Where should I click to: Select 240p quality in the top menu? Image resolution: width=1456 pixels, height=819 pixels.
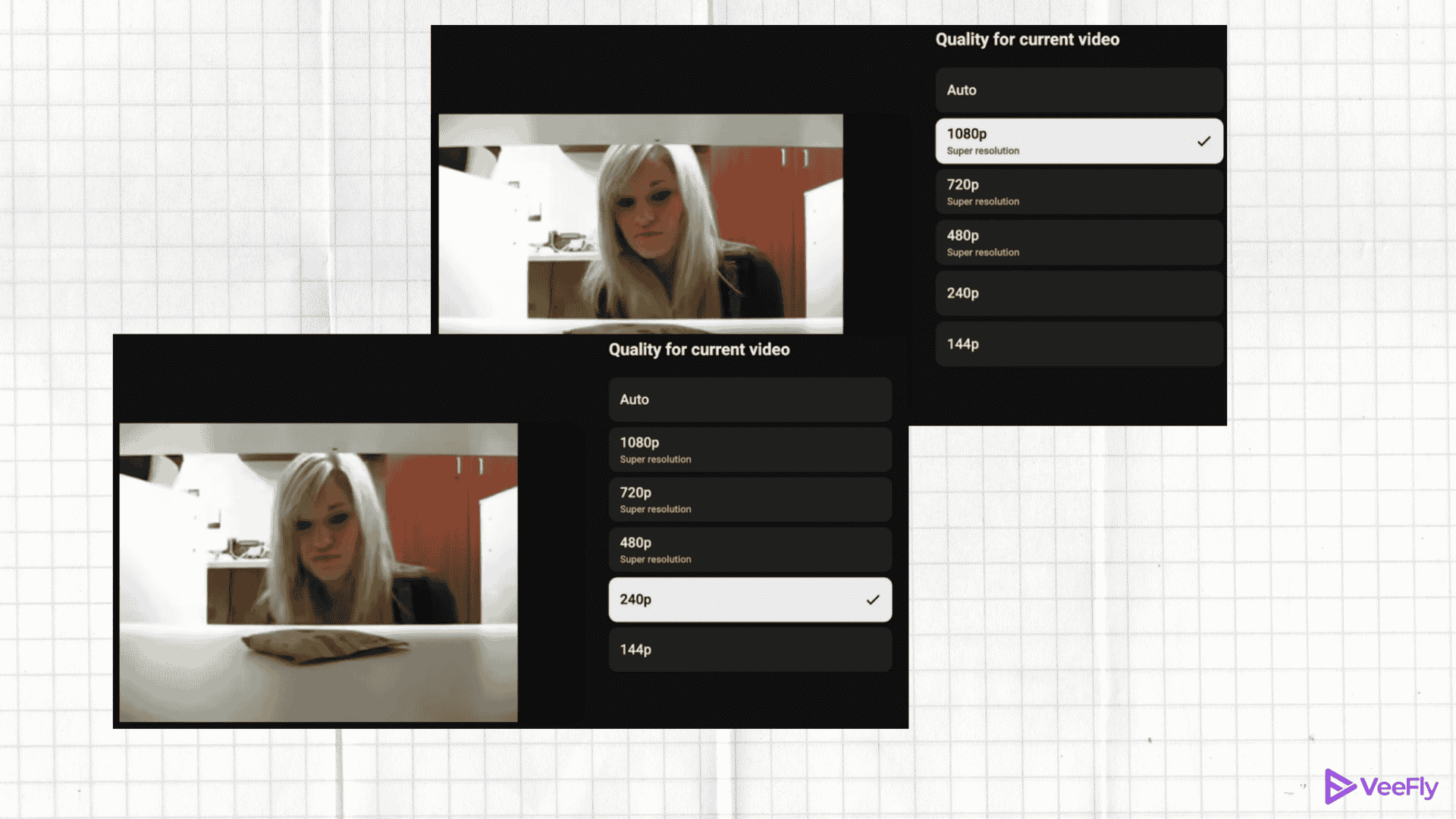pyautogui.click(x=1078, y=293)
